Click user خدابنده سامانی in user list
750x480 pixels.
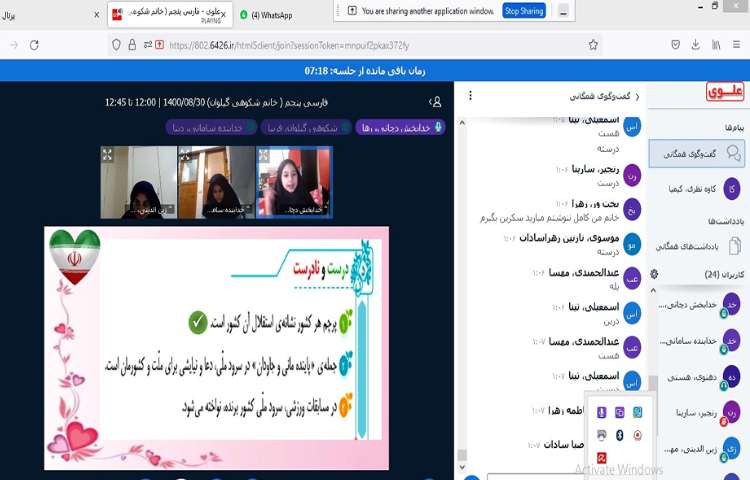[698, 341]
